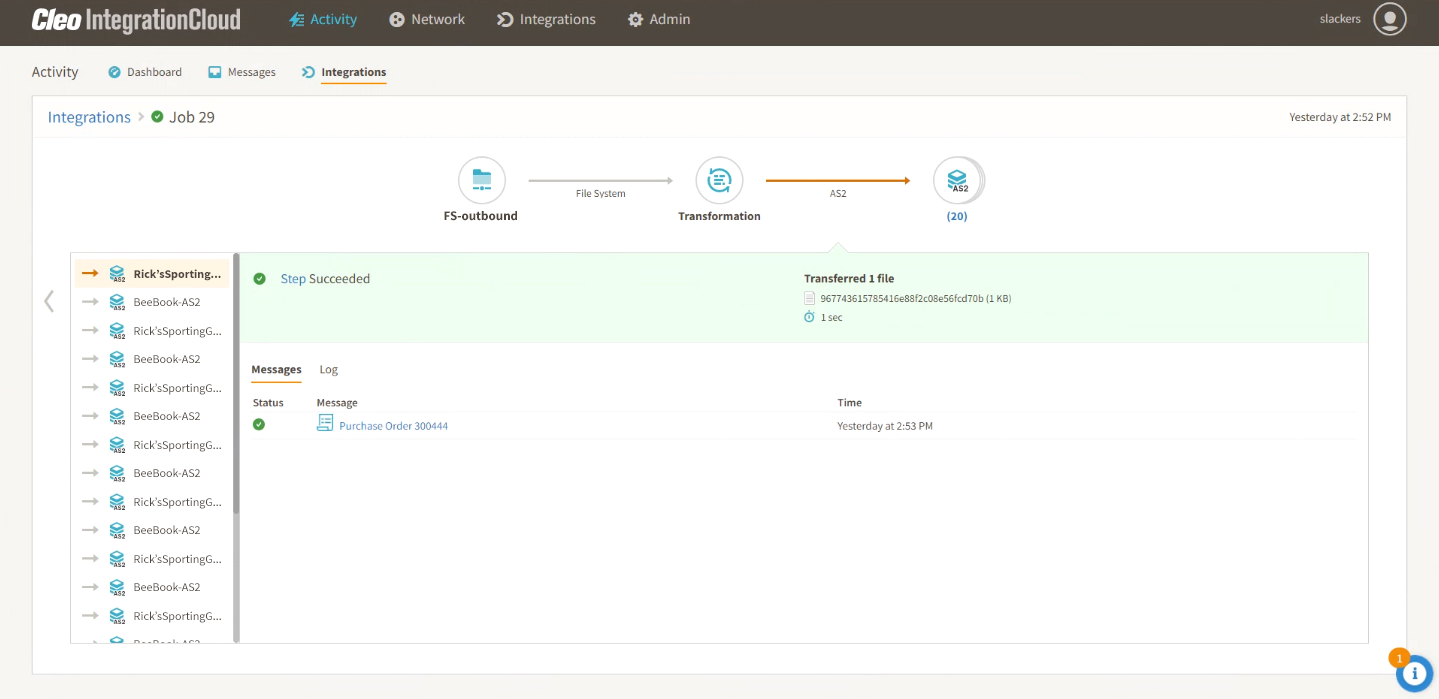
Task: Open the user profile avatar icon
Action: pyautogui.click(x=1389, y=19)
